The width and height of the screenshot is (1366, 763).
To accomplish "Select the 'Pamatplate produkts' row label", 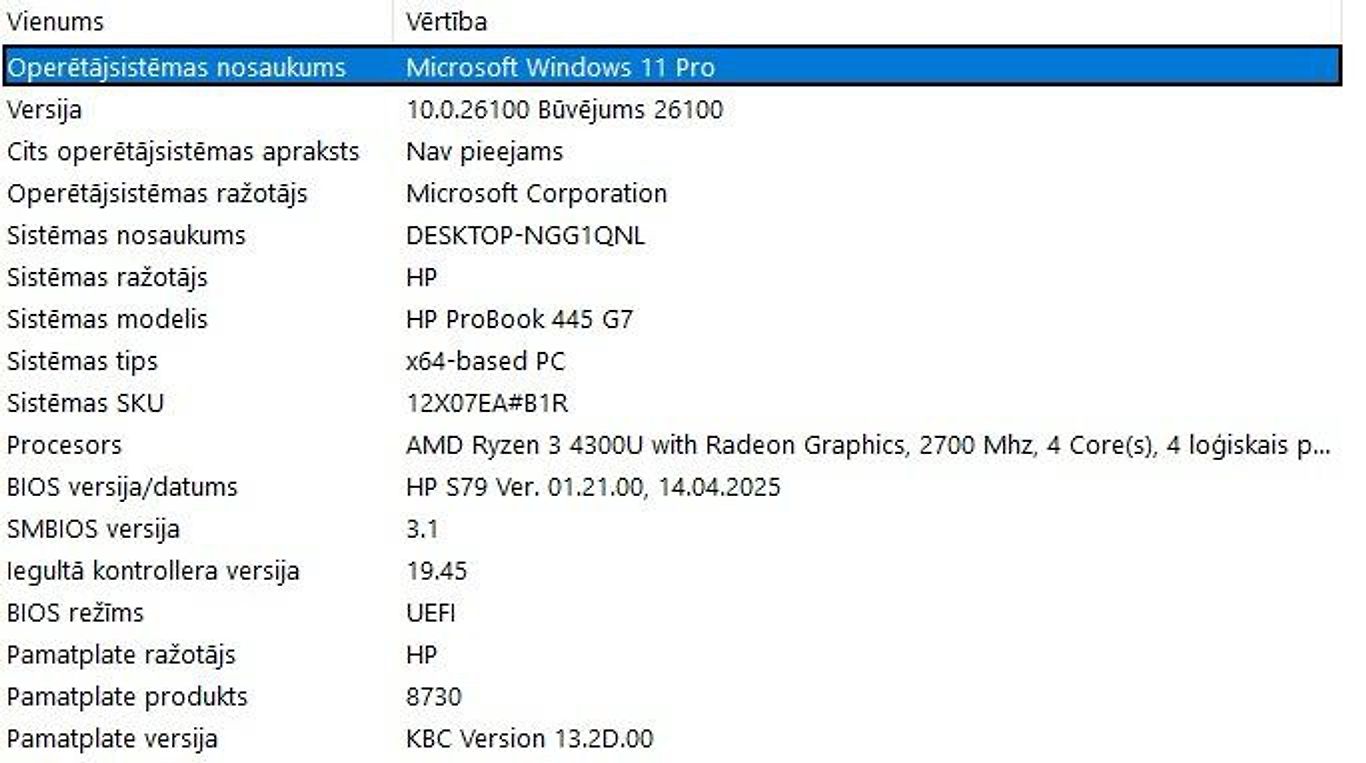I will tap(127, 698).
